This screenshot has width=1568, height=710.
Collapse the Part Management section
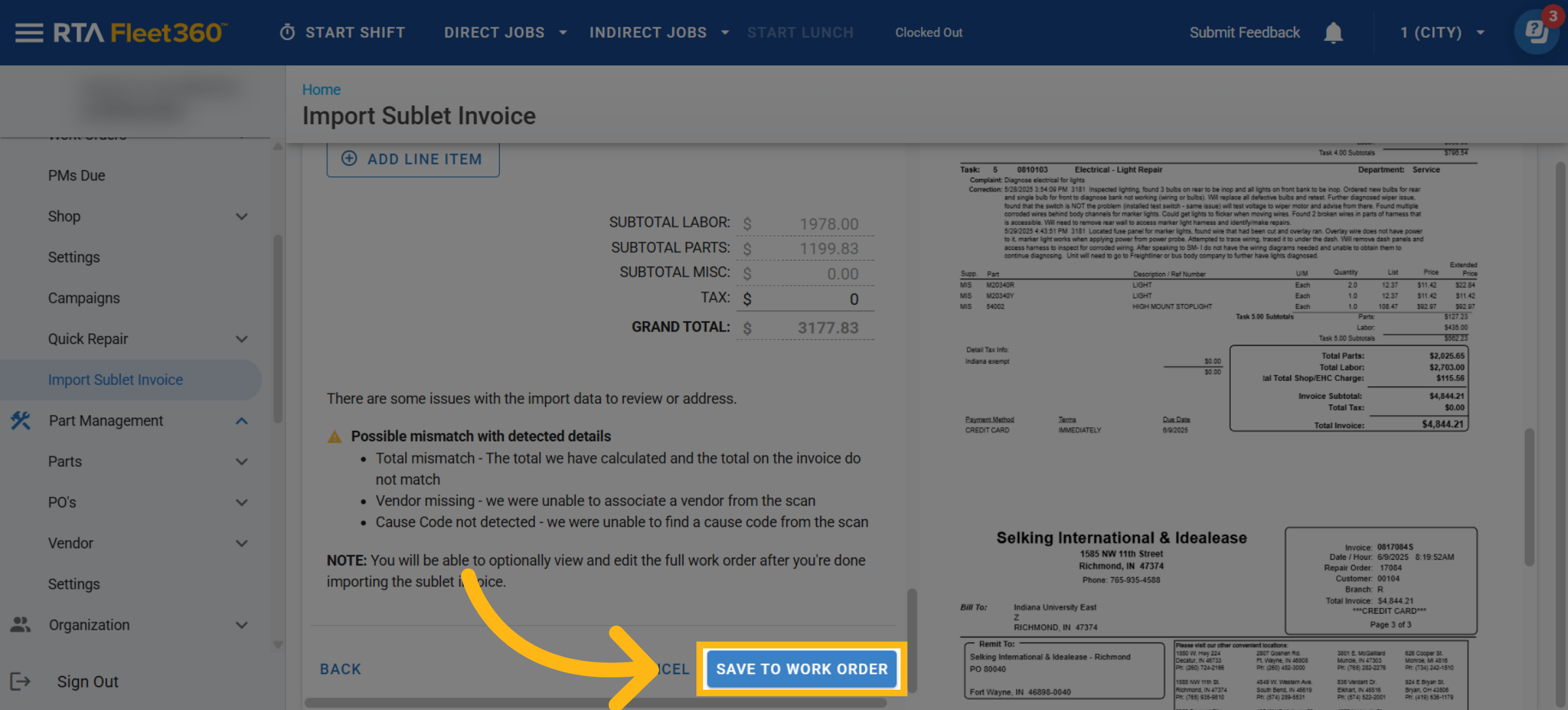tap(241, 420)
